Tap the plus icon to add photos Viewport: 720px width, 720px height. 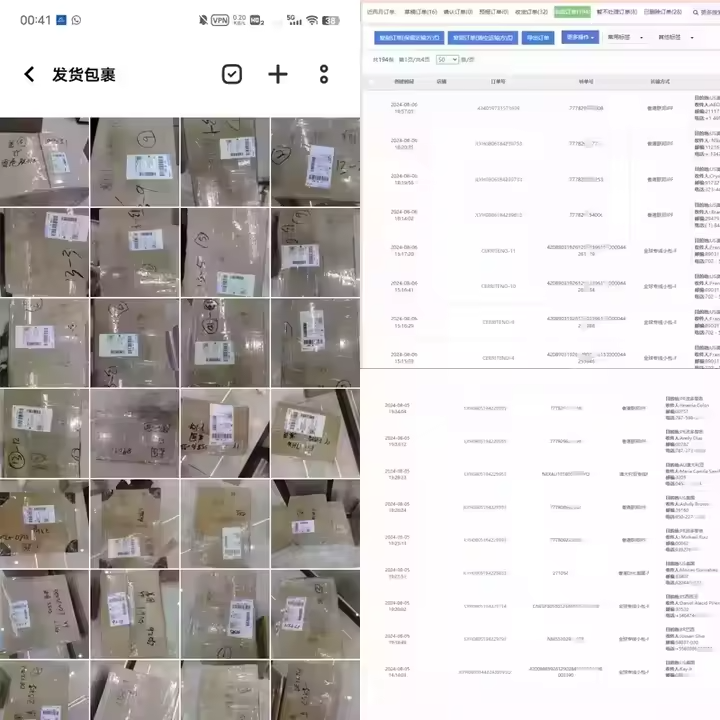[x=278, y=74]
